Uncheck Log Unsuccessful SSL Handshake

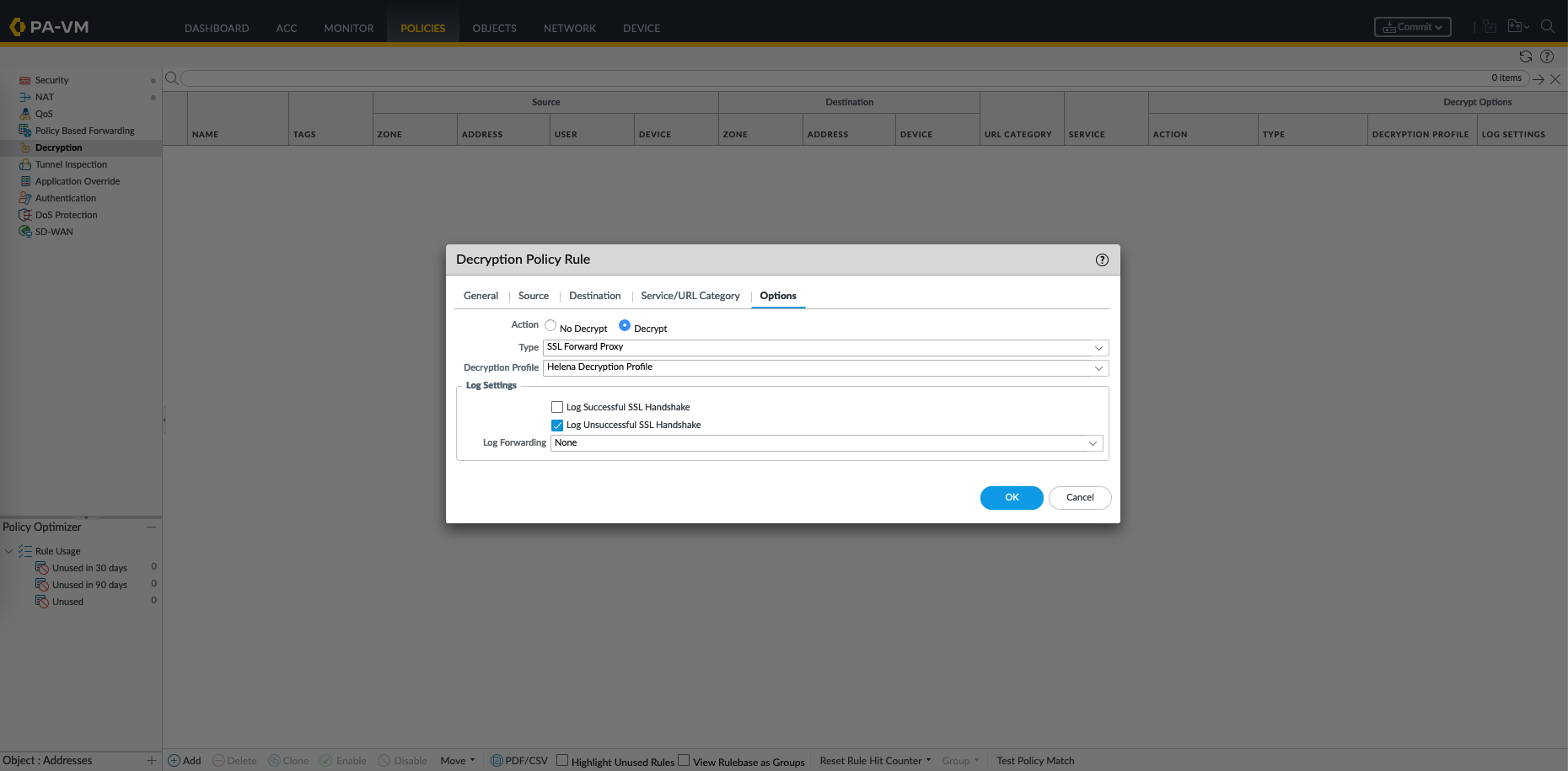(x=557, y=425)
